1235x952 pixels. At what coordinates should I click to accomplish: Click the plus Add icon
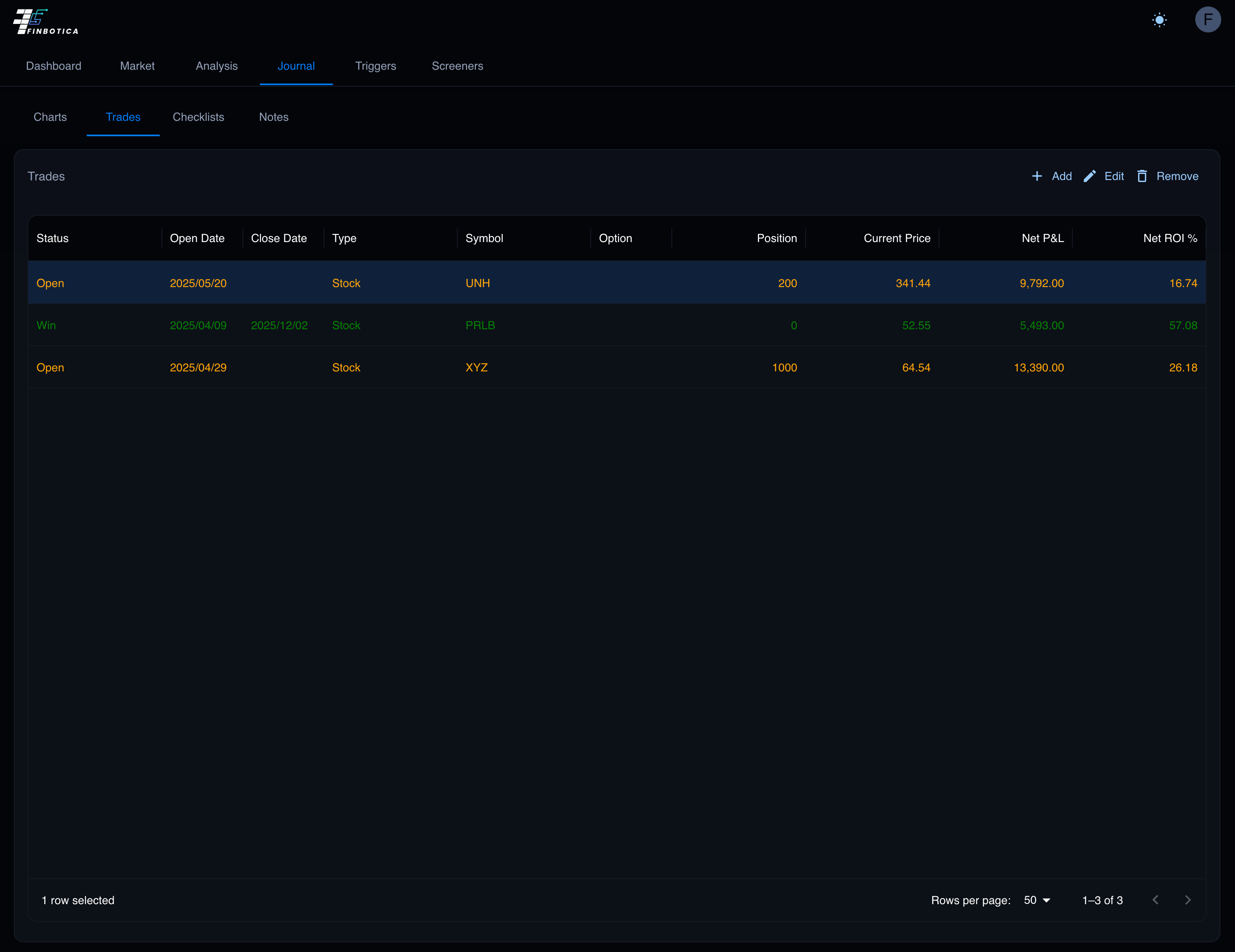(1036, 176)
